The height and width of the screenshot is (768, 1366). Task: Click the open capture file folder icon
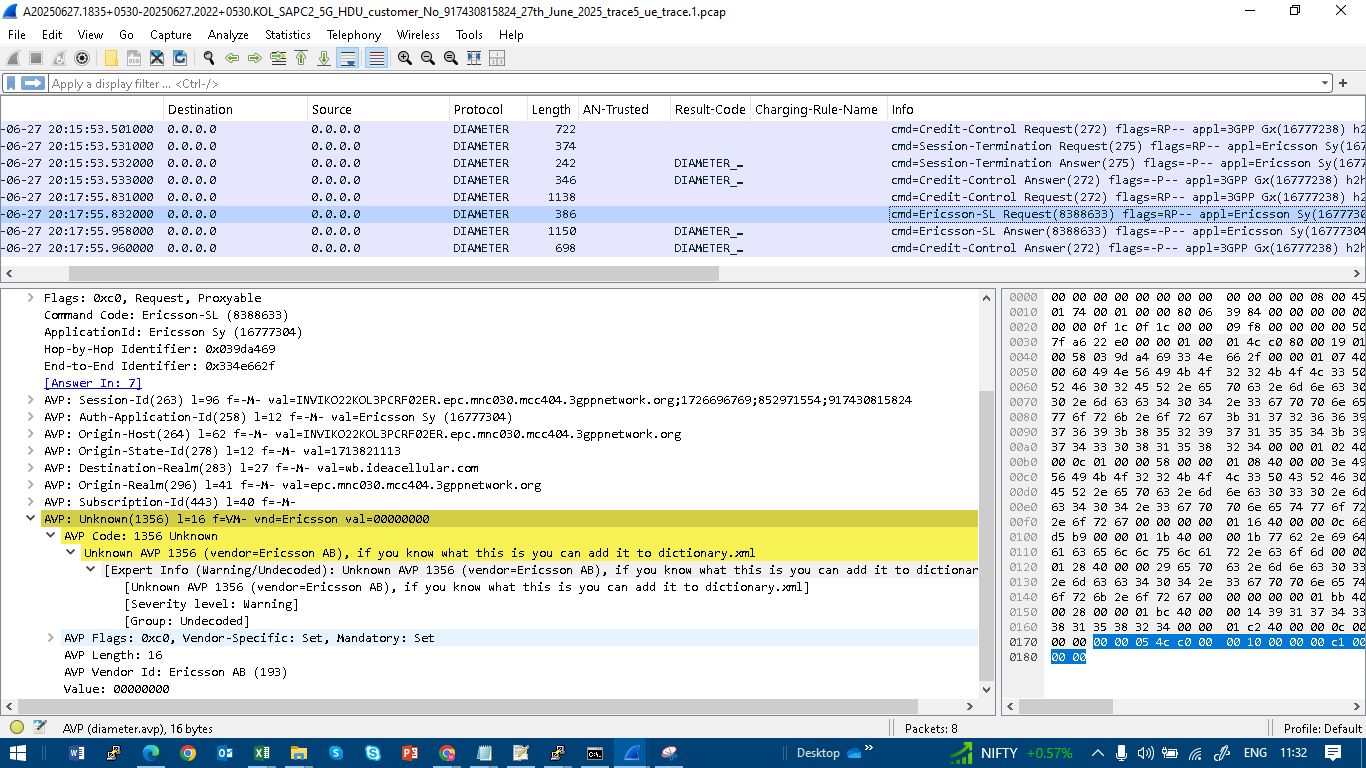point(110,59)
